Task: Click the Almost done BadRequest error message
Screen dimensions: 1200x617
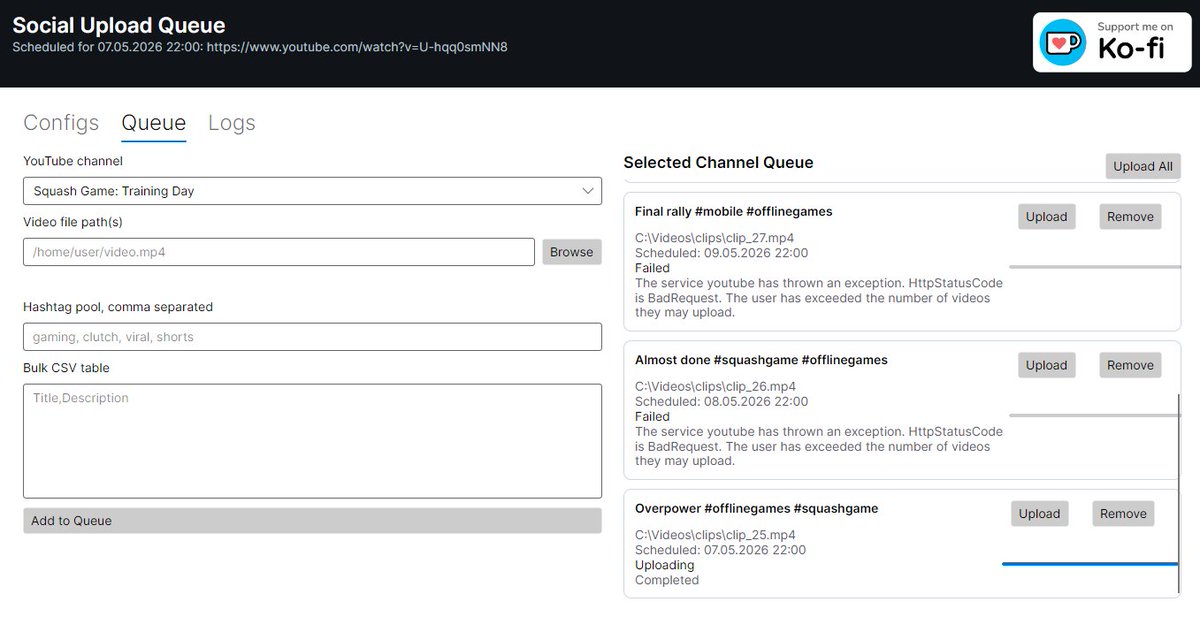Action: point(819,447)
